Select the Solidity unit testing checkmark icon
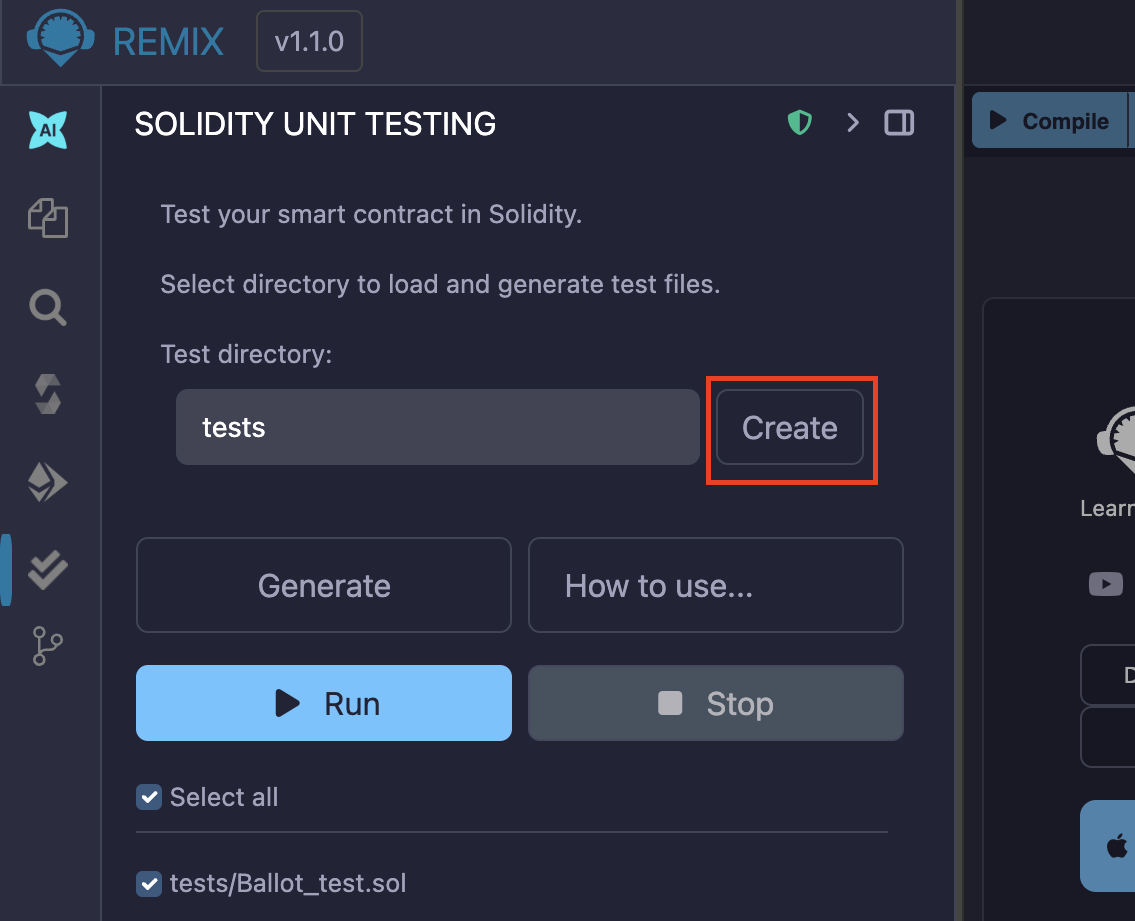 click(x=48, y=570)
